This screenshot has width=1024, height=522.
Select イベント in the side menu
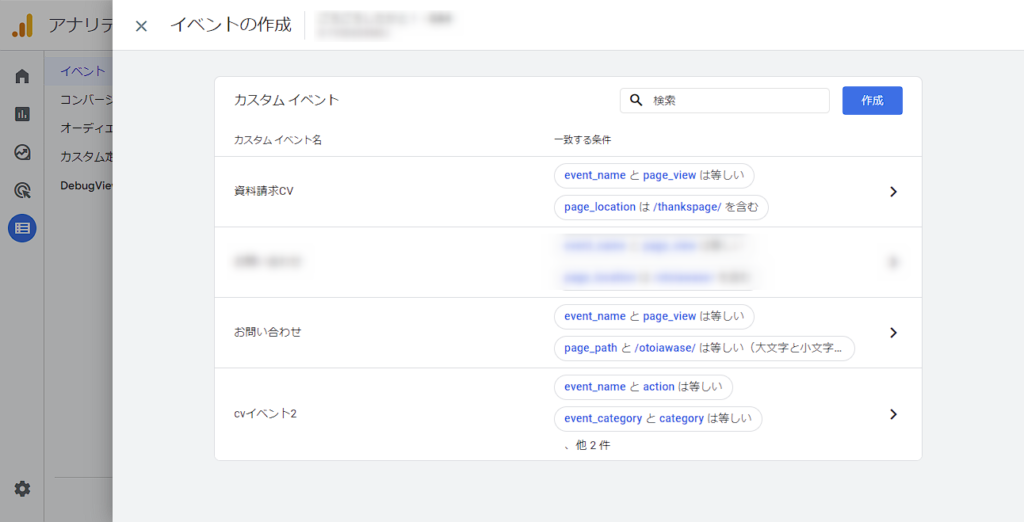click(x=82, y=71)
